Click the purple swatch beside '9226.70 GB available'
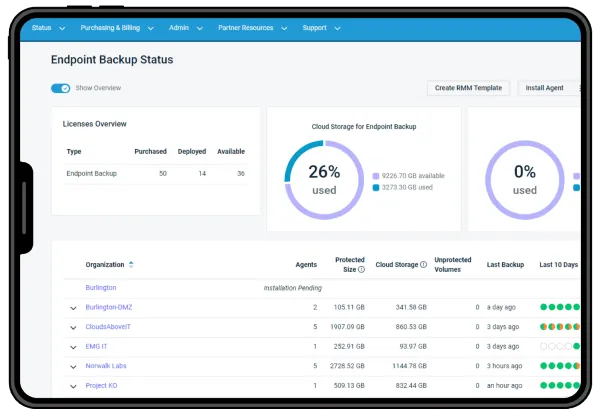This screenshot has width=600, height=415. pos(376,176)
